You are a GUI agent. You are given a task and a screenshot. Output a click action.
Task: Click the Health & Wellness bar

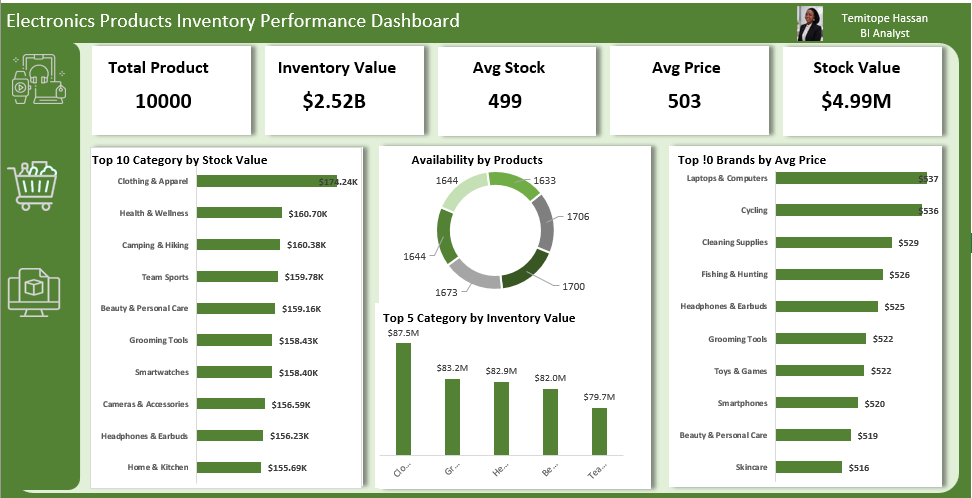[x=239, y=213]
